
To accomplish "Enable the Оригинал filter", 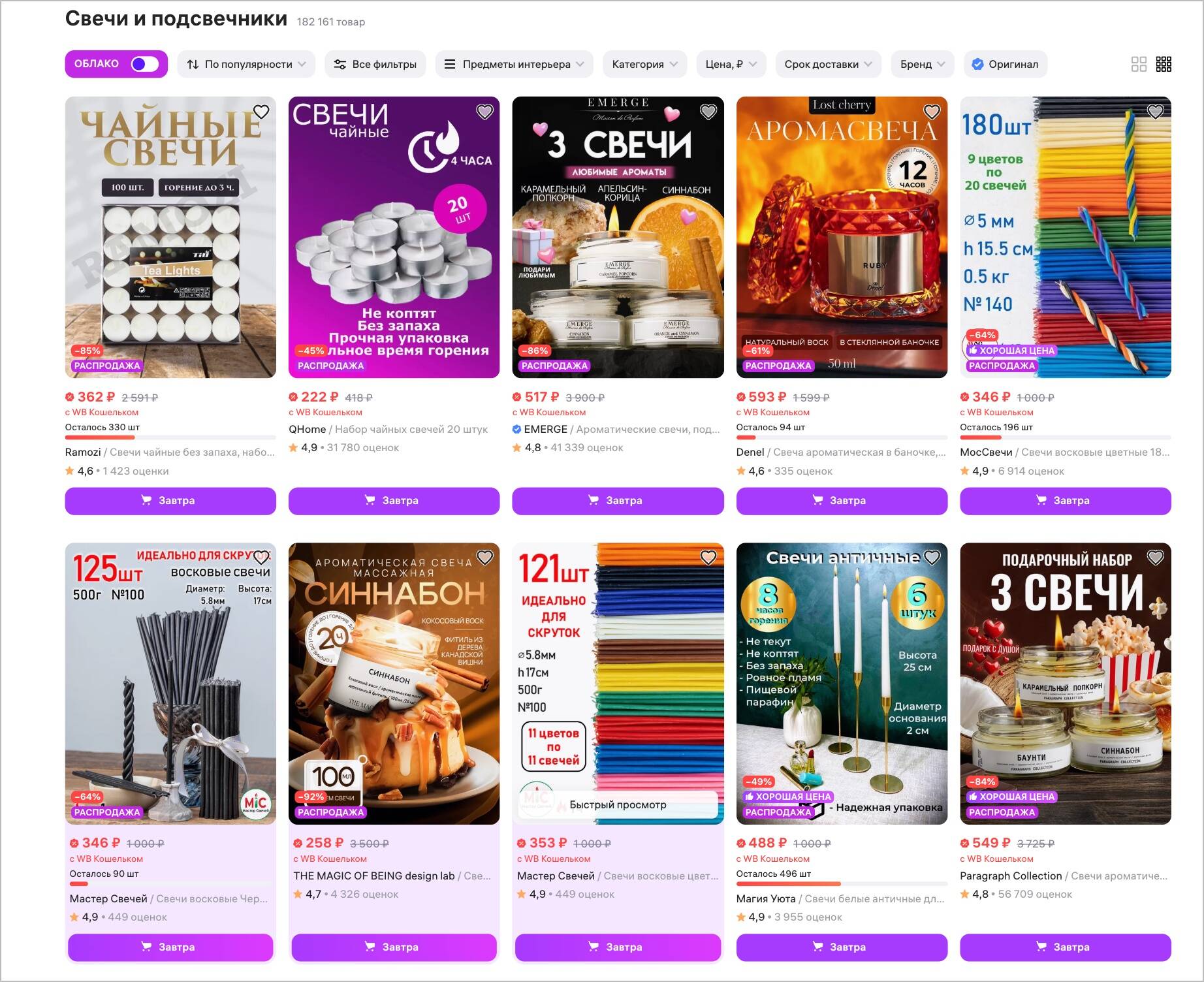I will click(x=1005, y=64).
